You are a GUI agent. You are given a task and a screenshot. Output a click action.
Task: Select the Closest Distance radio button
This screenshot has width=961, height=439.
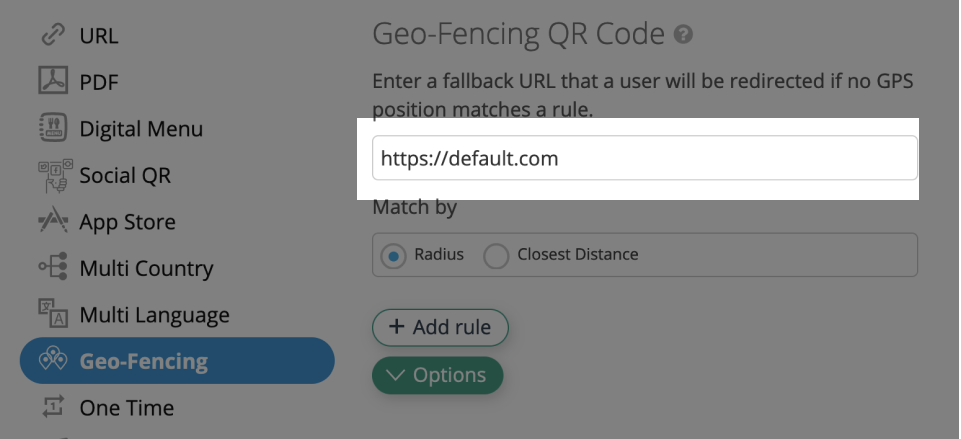click(x=496, y=255)
